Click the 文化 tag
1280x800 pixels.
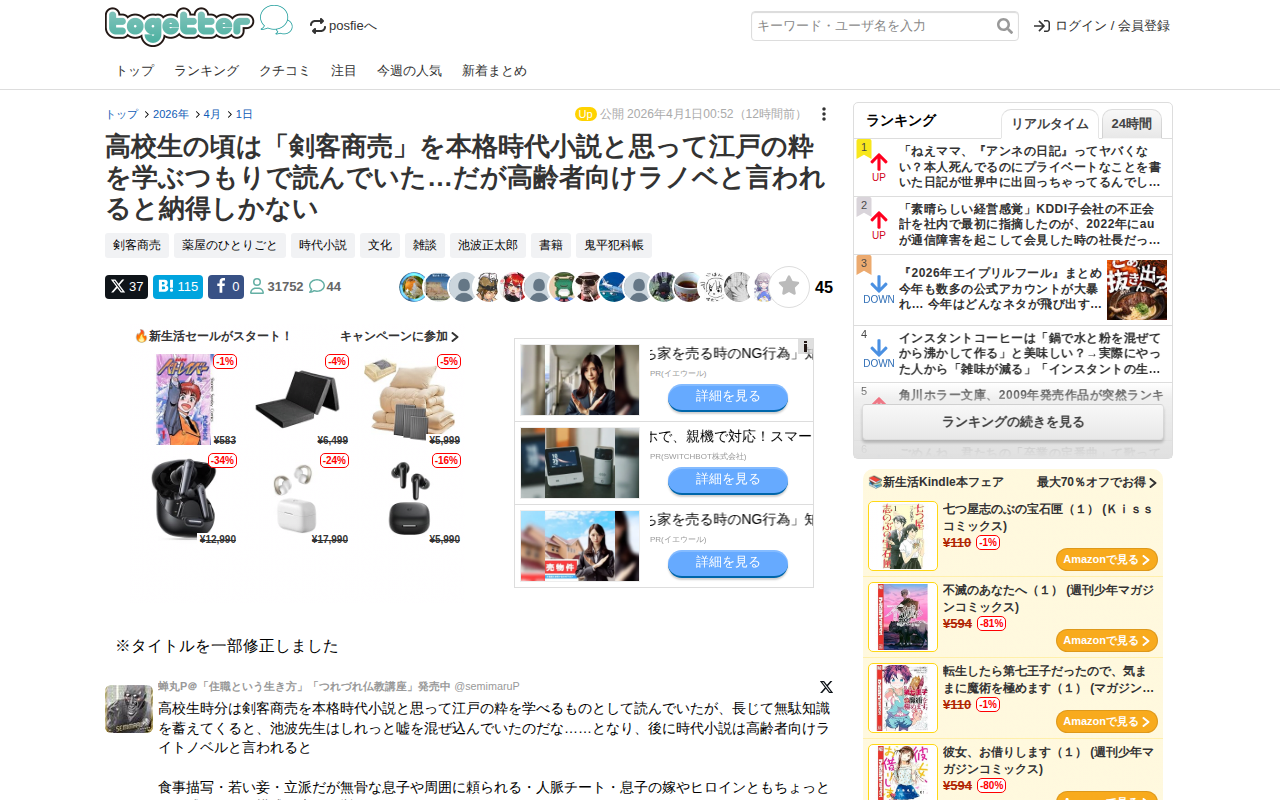[x=380, y=245]
